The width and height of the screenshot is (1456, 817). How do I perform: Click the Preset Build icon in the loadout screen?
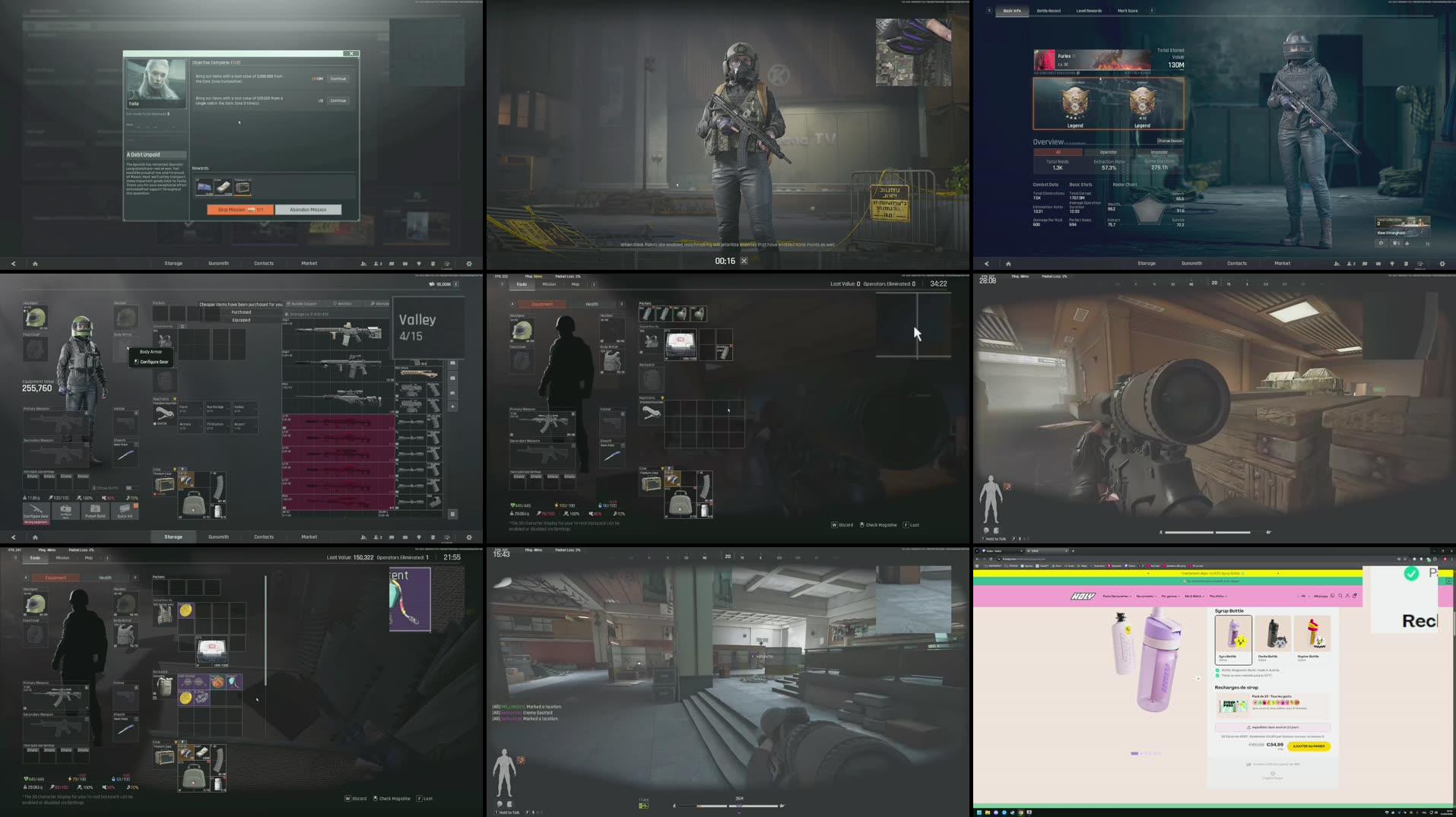95,510
